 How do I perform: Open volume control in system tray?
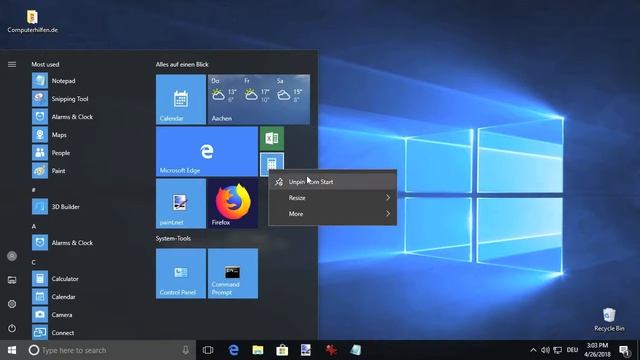pyautogui.click(x=545, y=350)
